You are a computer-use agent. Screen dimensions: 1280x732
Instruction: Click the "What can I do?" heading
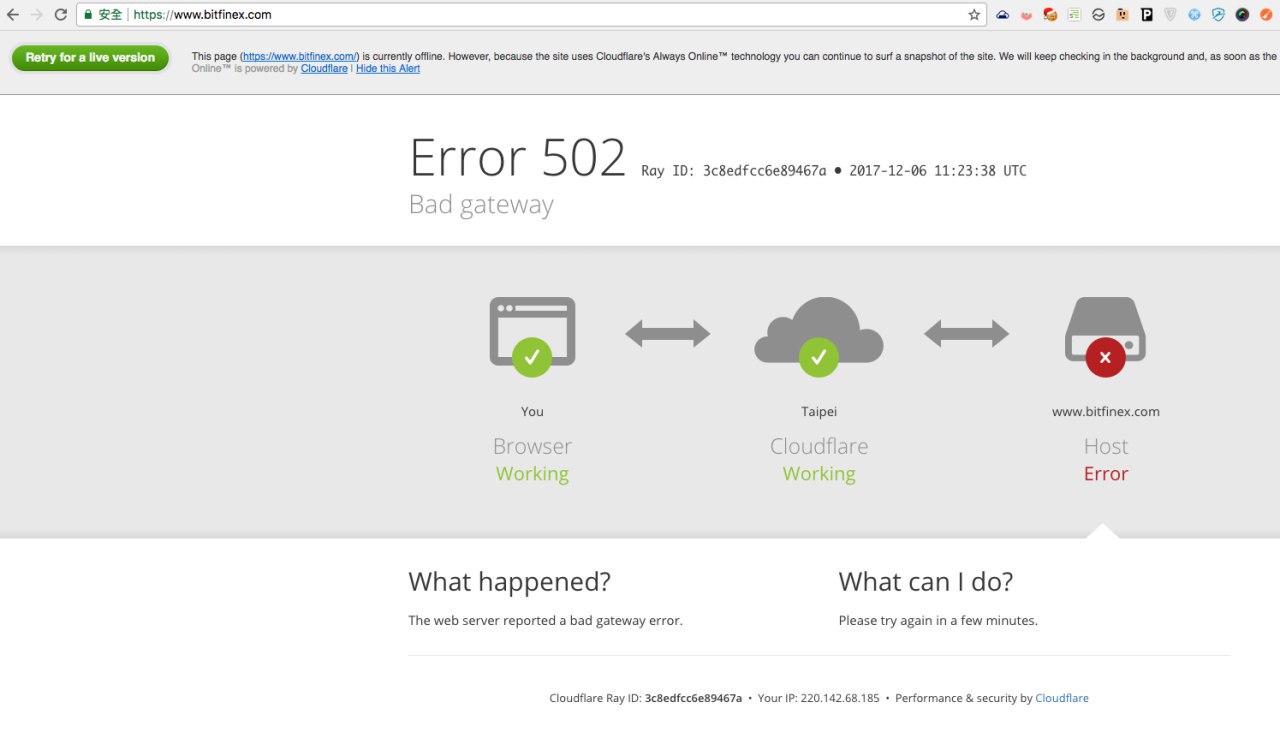(926, 582)
